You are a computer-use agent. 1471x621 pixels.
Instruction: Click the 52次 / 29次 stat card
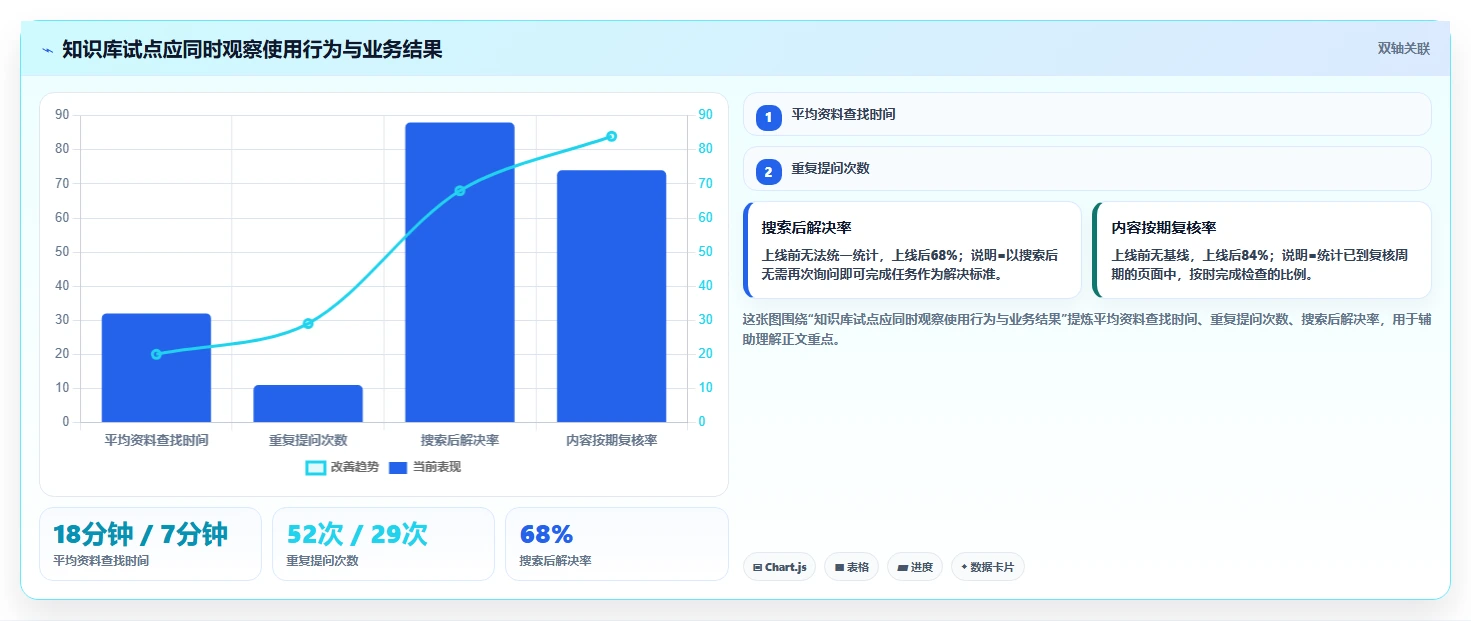pos(383,544)
